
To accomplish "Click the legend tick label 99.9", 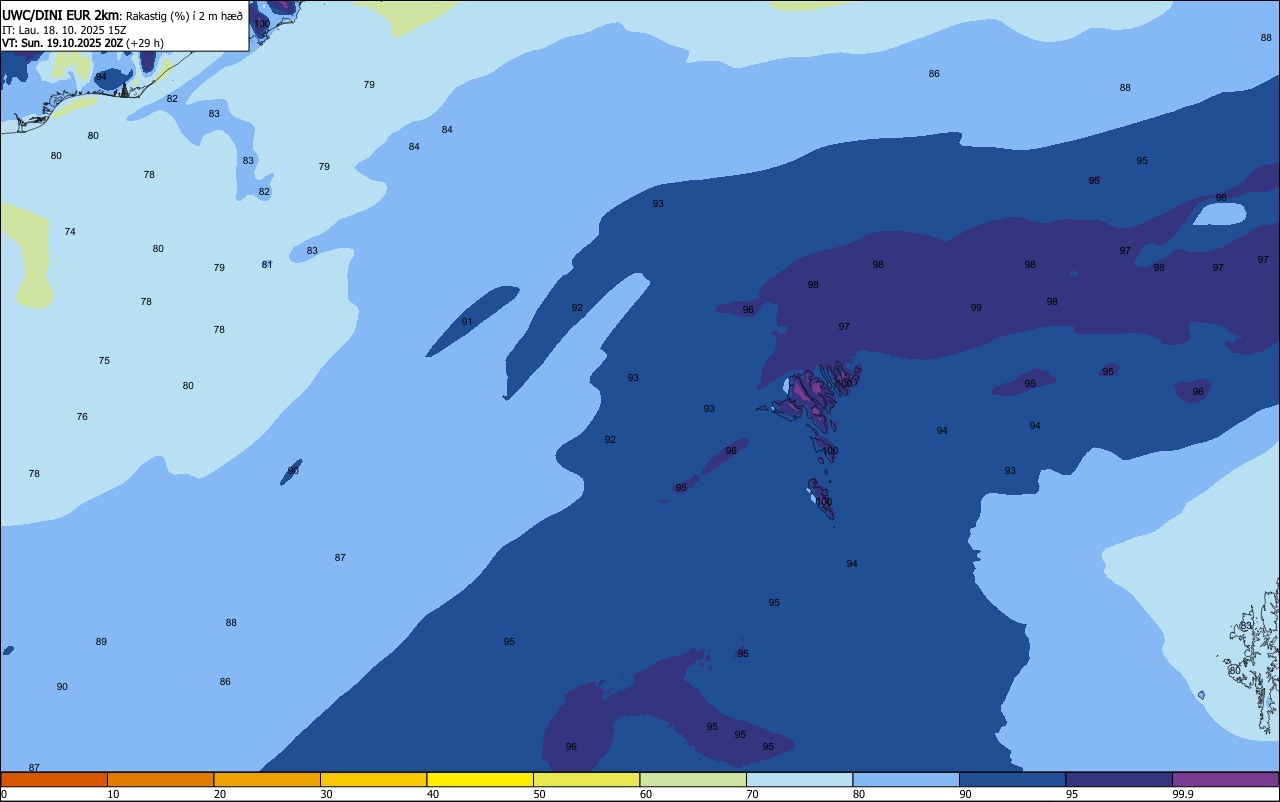I will coord(1183,794).
